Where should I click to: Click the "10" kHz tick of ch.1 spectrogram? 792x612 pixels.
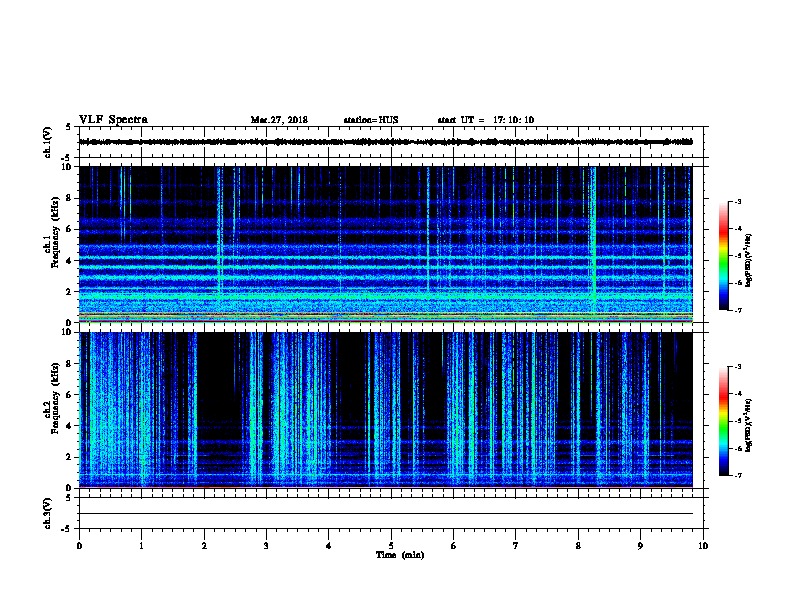click(x=68, y=167)
